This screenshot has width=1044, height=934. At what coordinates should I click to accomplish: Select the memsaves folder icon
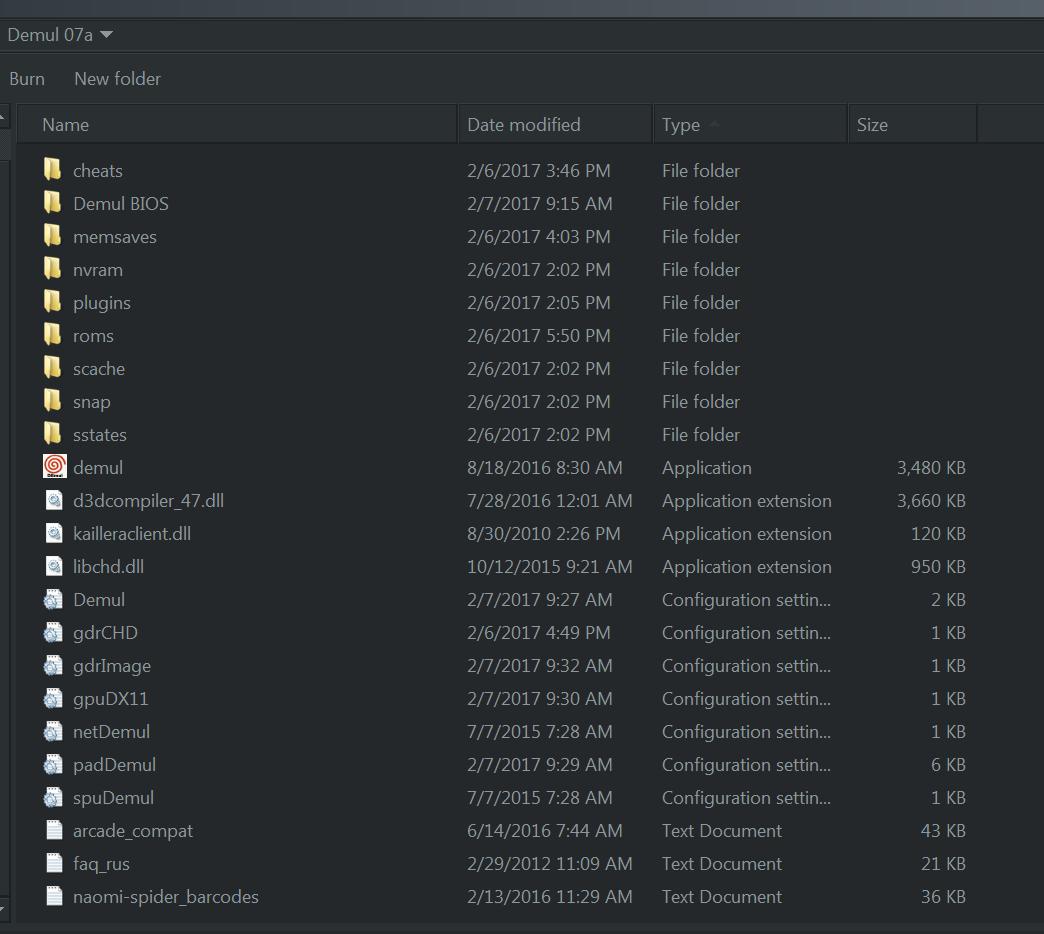pos(53,236)
